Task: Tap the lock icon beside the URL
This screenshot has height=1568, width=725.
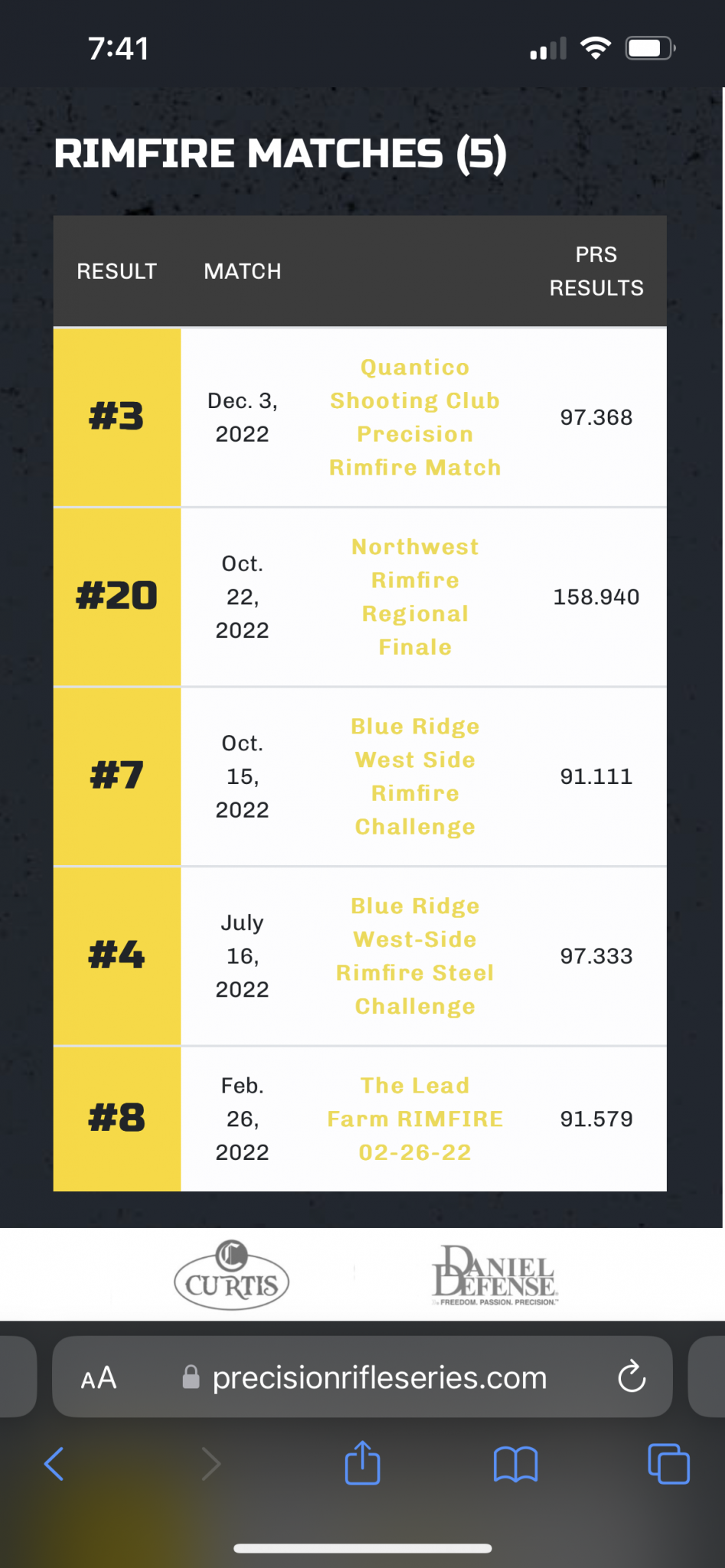Action: click(191, 1377)
